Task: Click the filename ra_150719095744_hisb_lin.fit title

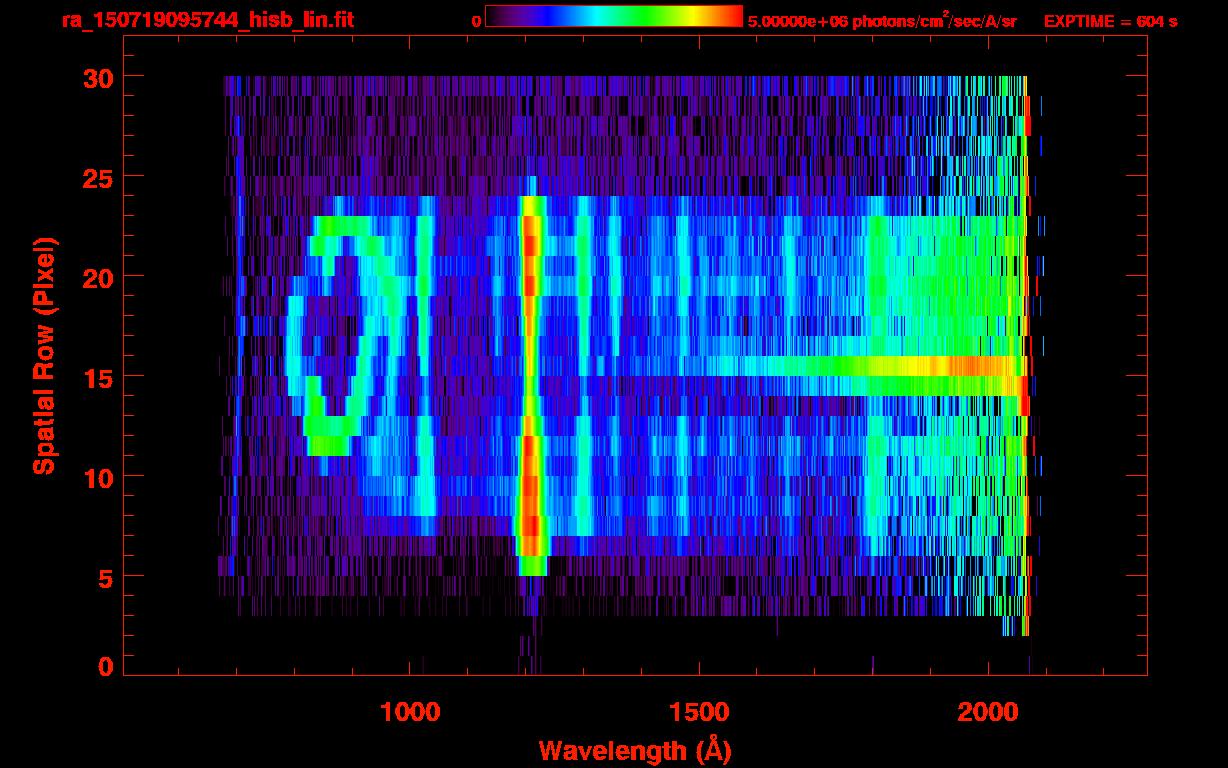Action: coord(207,19)
